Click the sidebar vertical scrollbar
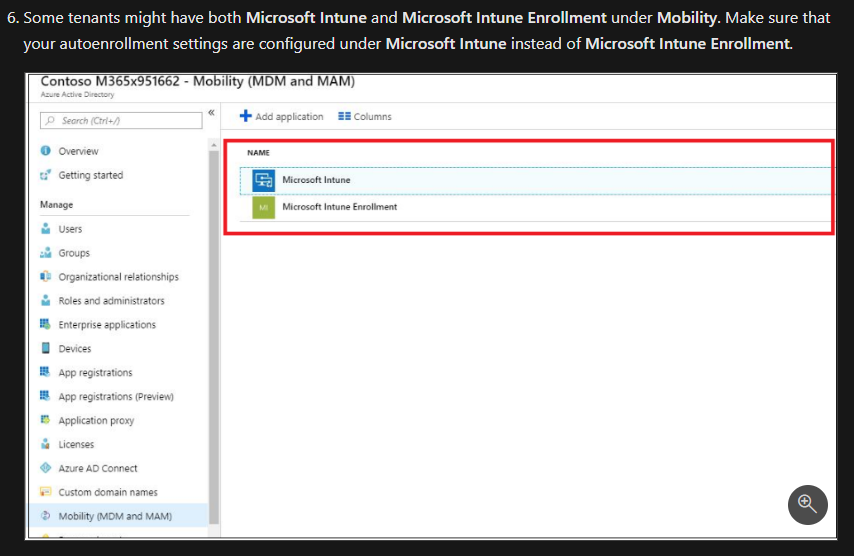 click(x=214, y=338)
